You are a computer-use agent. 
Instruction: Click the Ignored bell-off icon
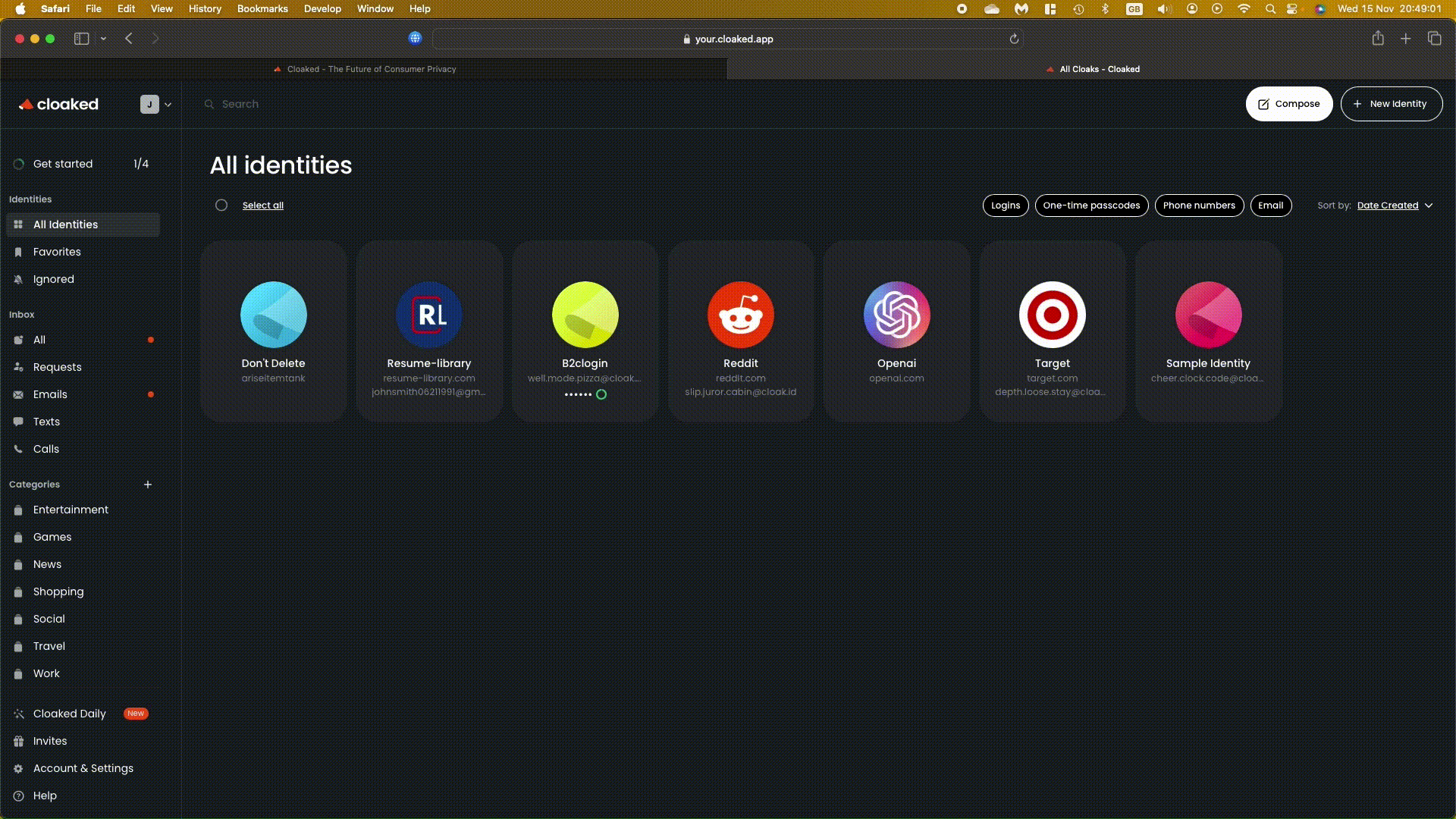point(18,279)
